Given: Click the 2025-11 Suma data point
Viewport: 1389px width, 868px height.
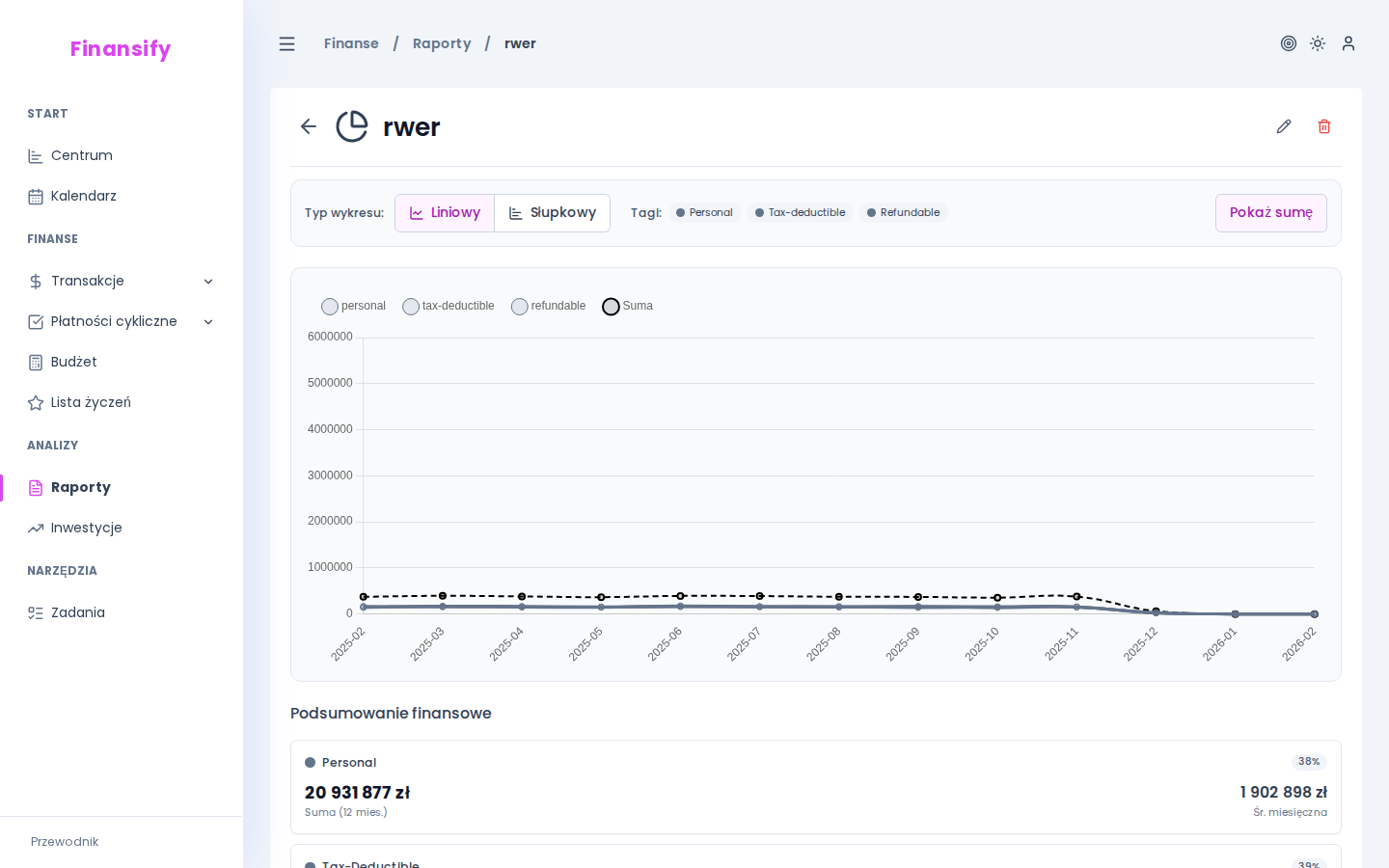Looking at the screenshot, I should click(x=1076, y=597).
